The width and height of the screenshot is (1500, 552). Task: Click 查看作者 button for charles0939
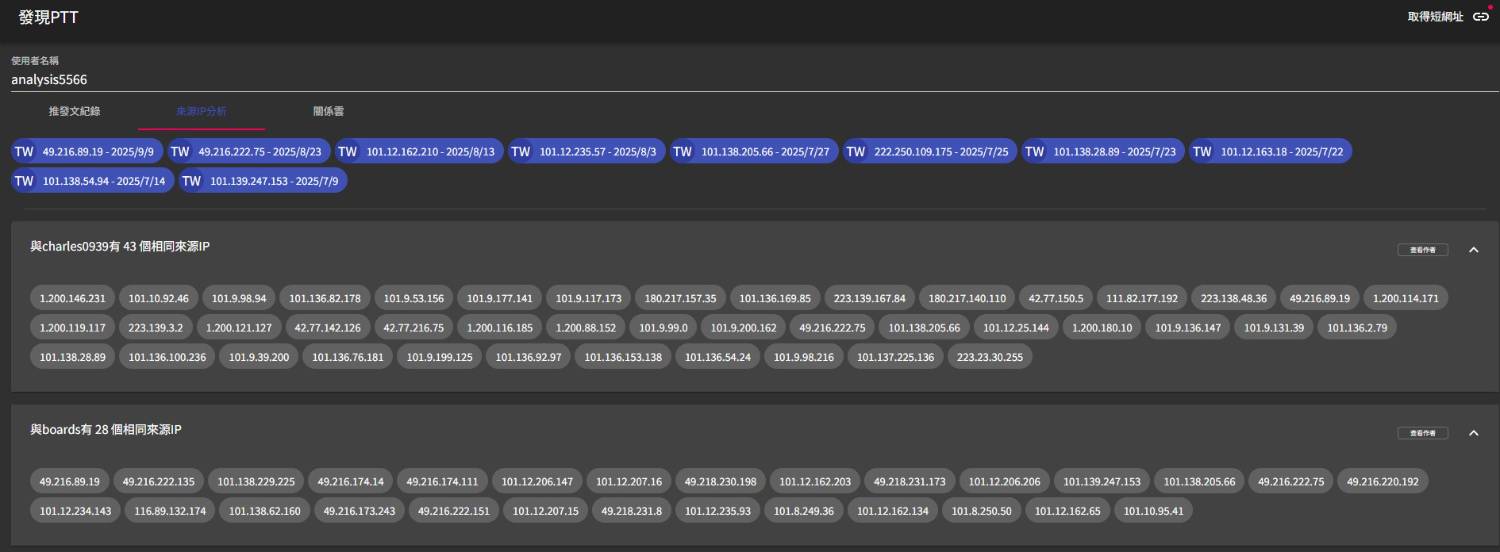(1422, 250)
